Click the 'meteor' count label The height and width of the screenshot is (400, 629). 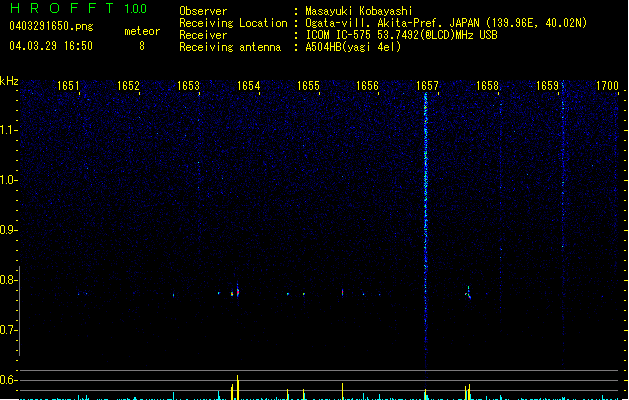142,31
